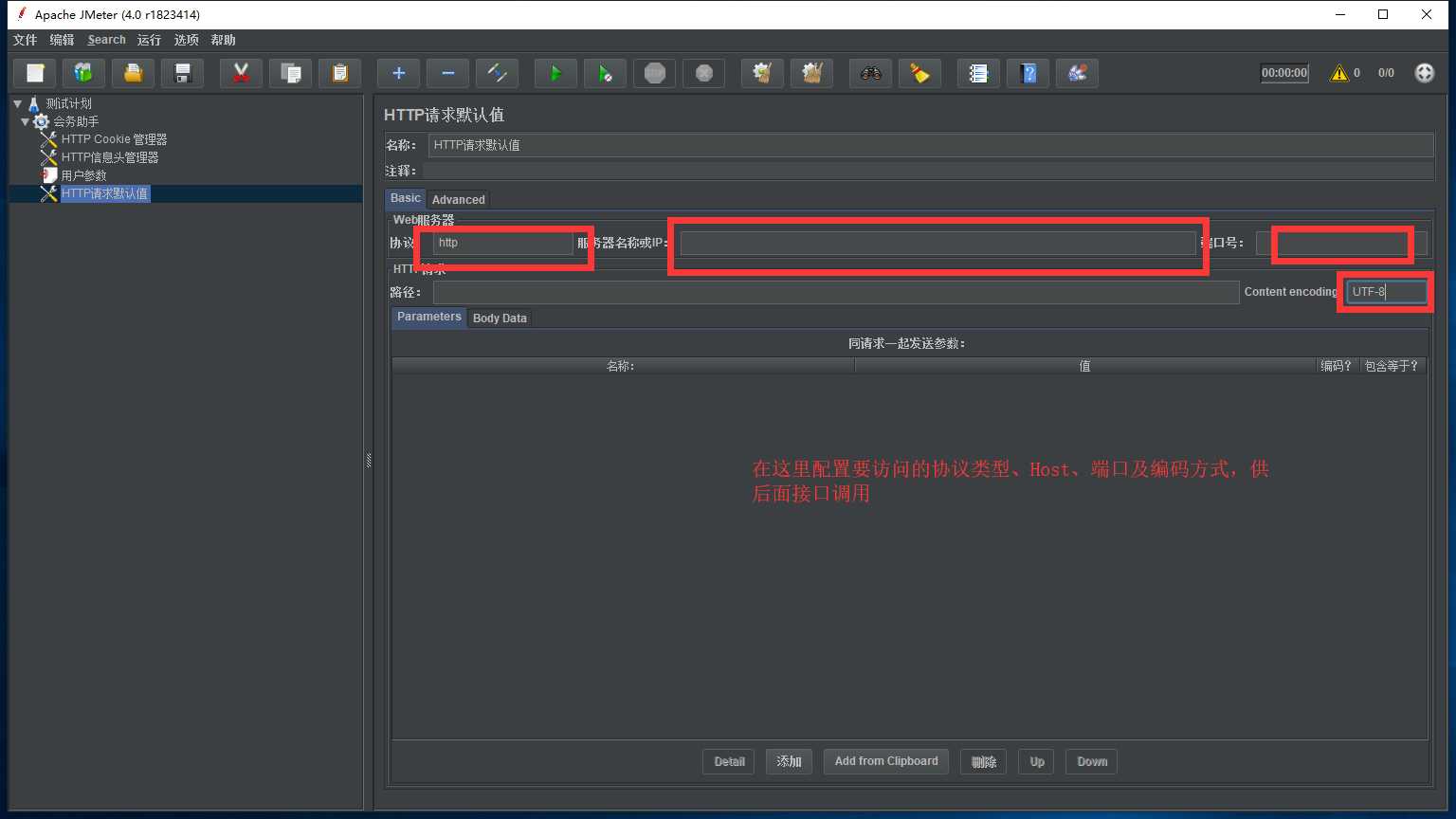Select HTTP请求默认值 tree item
Screen dimensions: 1456x819
[x=104, y=193]
